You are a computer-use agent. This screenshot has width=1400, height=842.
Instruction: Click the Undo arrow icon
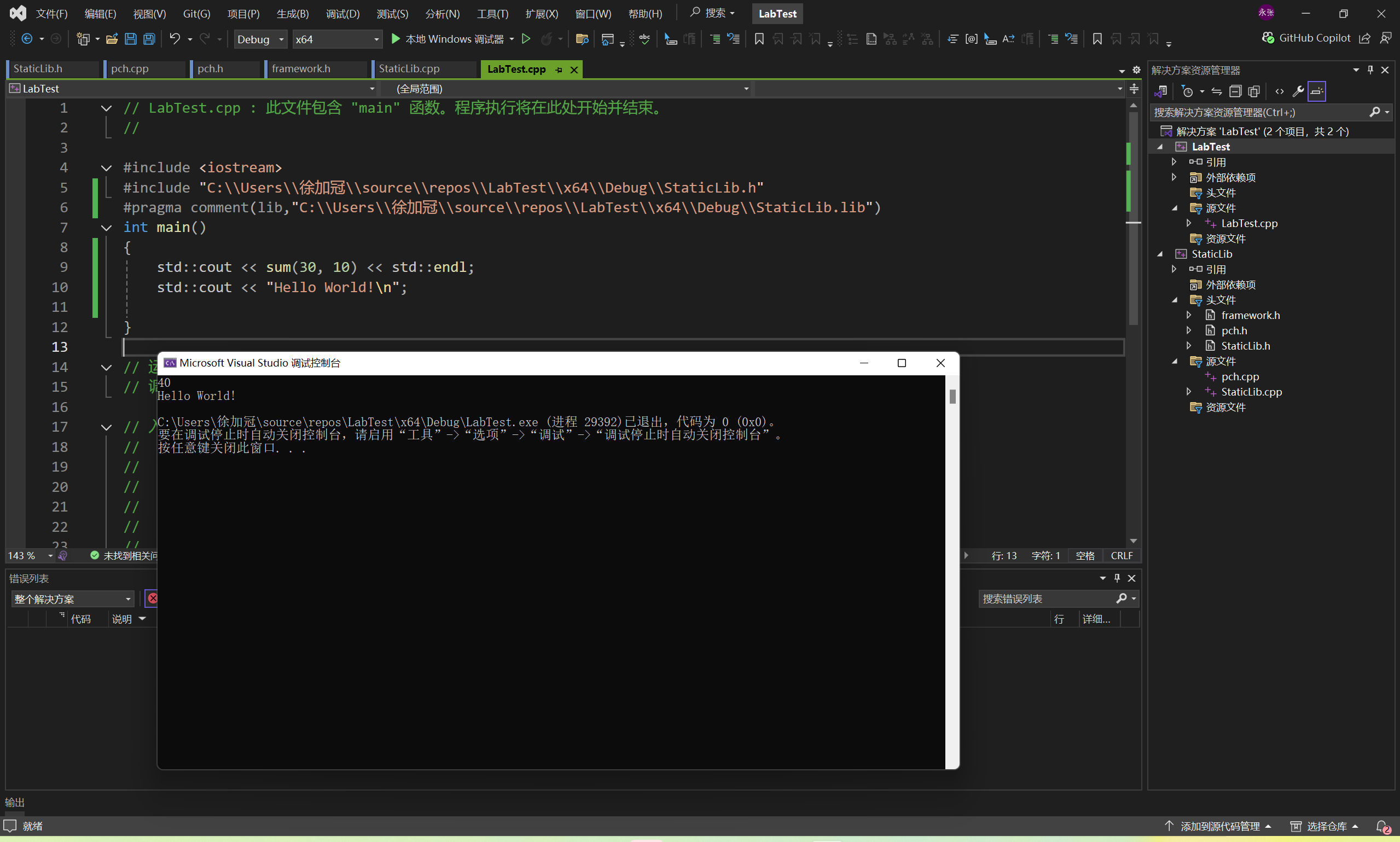[x=175, y=39]
